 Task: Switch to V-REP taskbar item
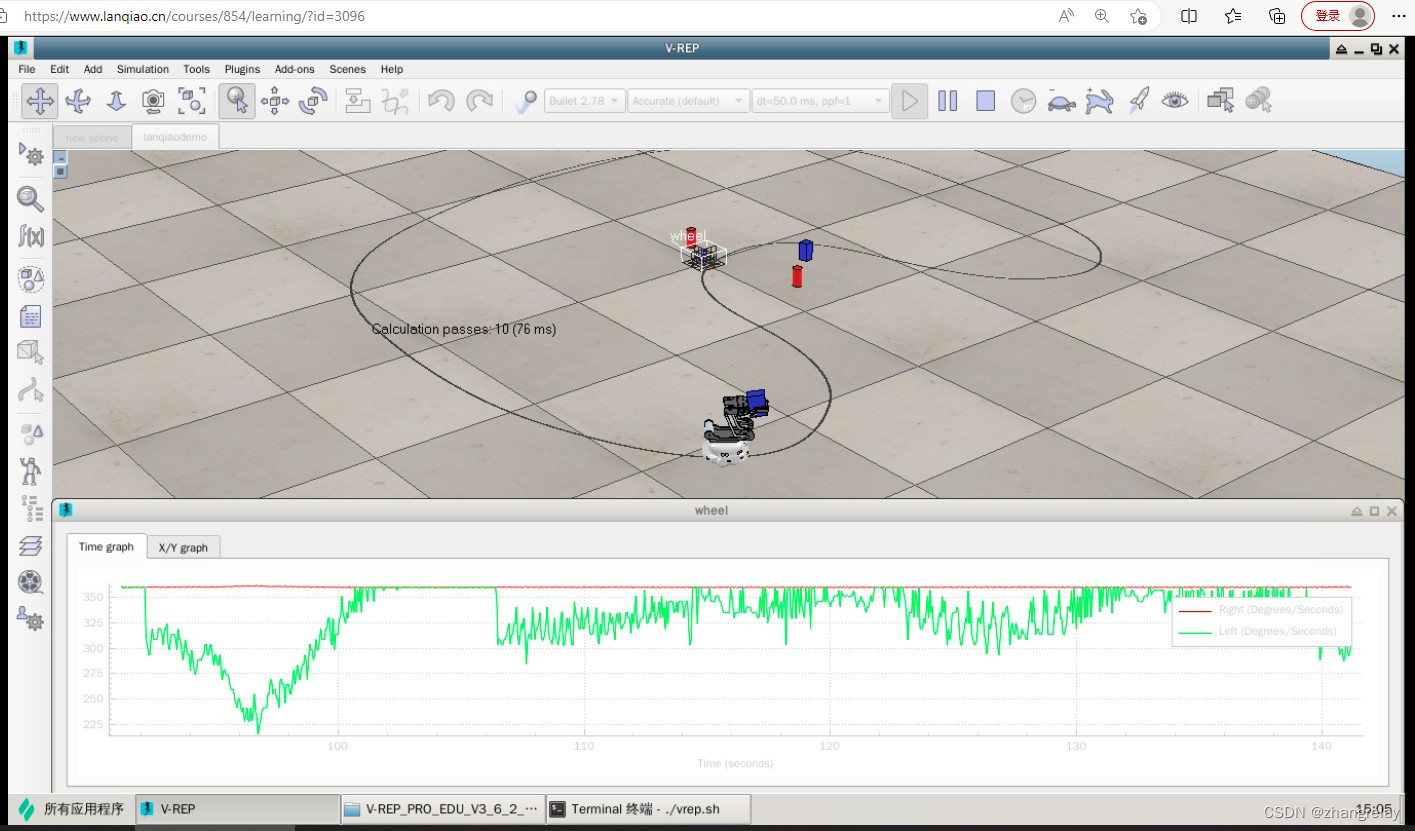(237, 809)
